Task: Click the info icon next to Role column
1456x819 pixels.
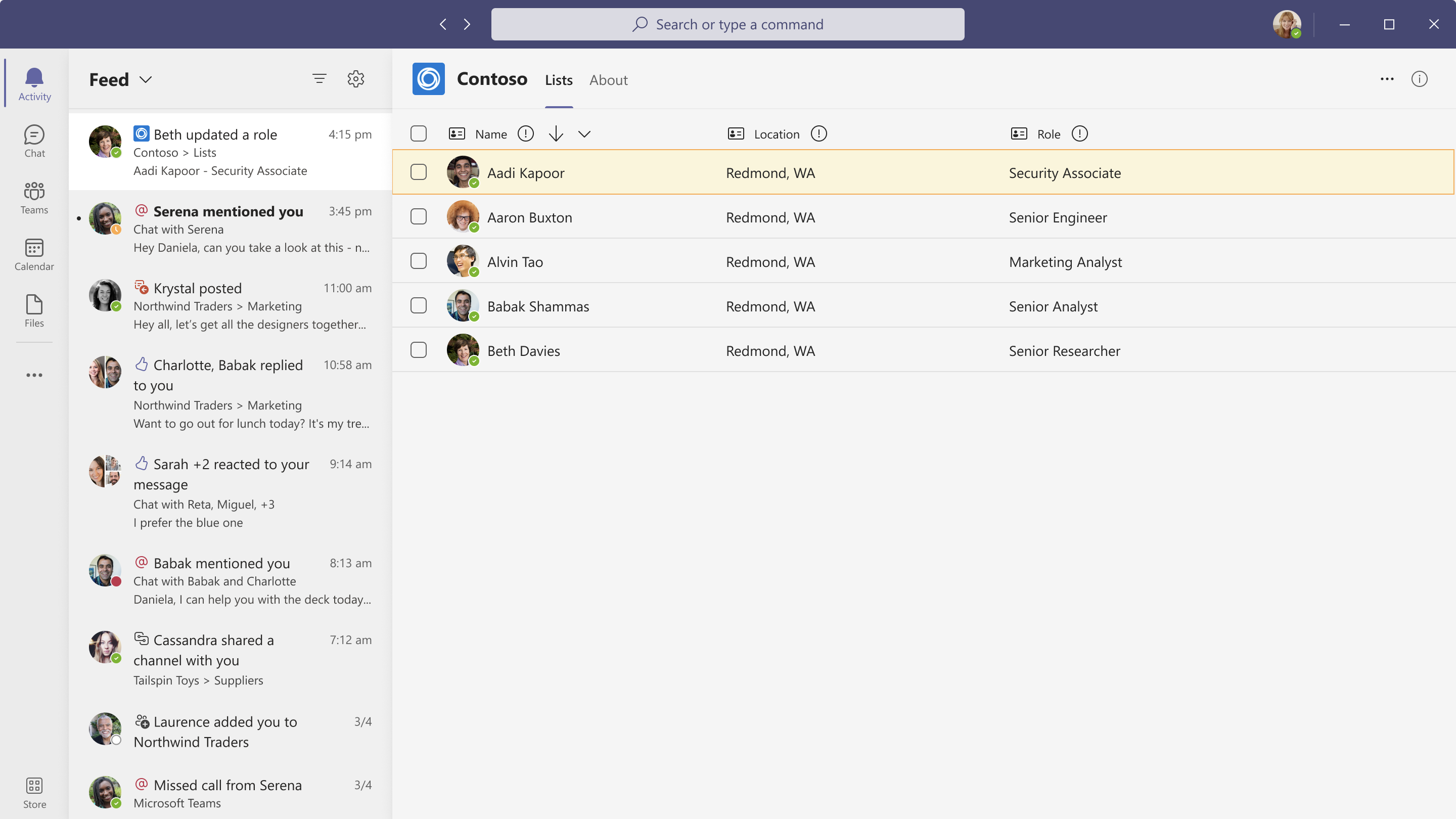Action: (x=1079, y=134)
